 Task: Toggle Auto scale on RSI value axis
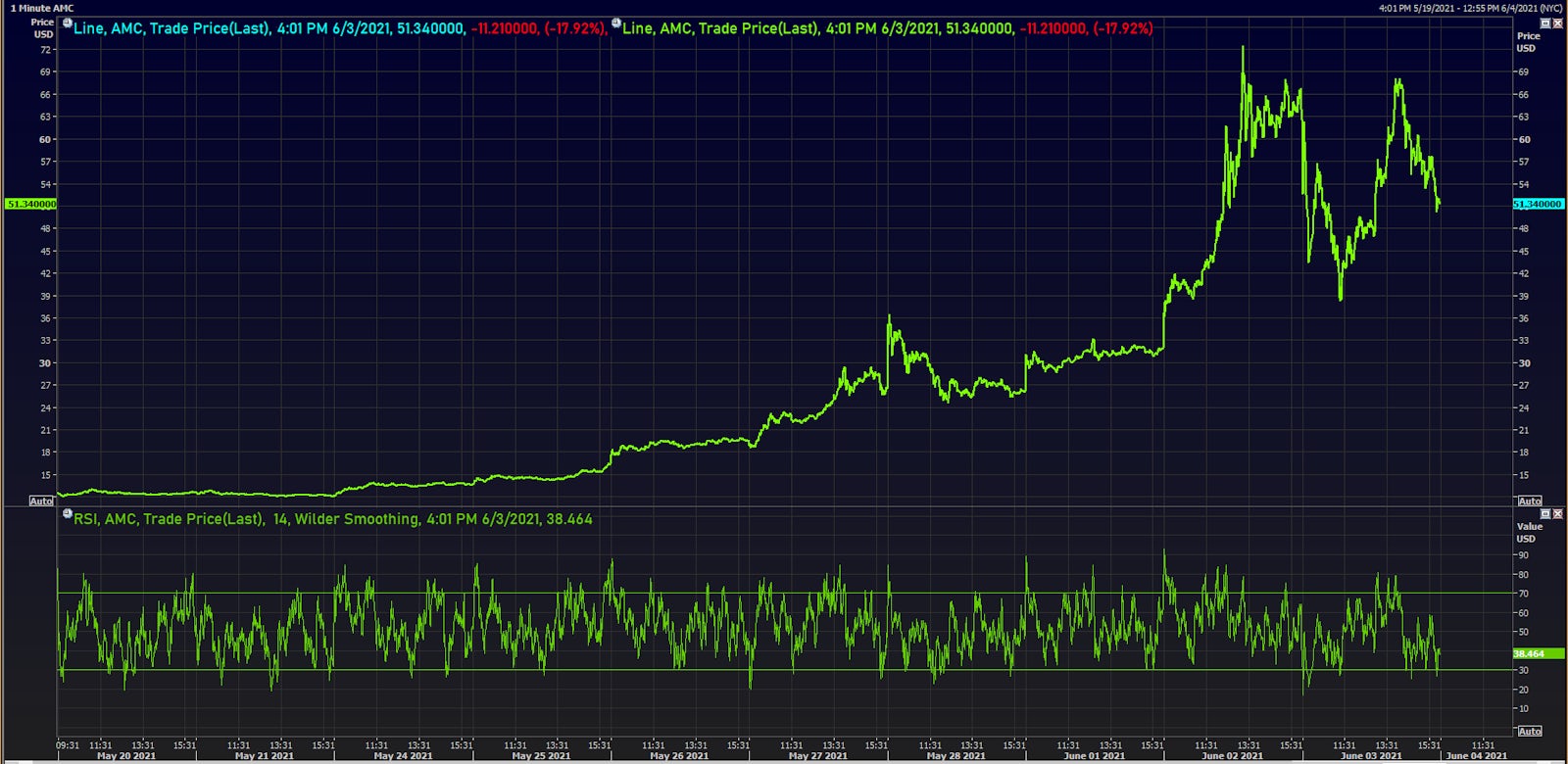coord(1530,731)
